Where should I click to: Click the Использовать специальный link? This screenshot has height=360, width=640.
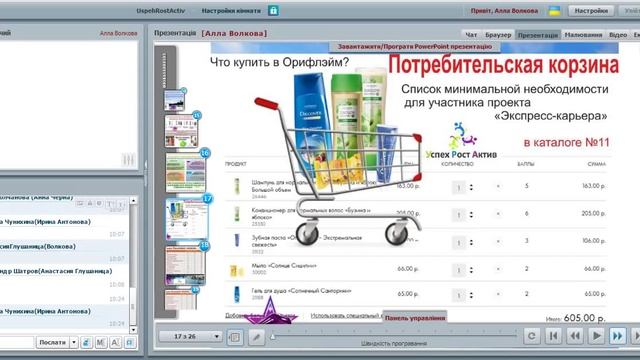pos(346,316)
